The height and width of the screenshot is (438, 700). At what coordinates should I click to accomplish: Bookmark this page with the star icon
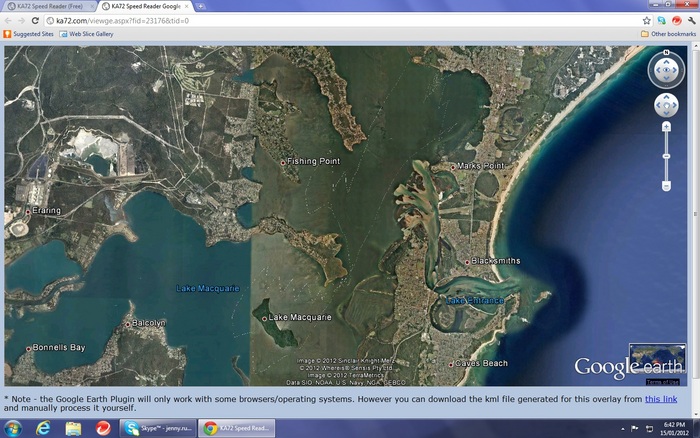click(x=646, y=20)
